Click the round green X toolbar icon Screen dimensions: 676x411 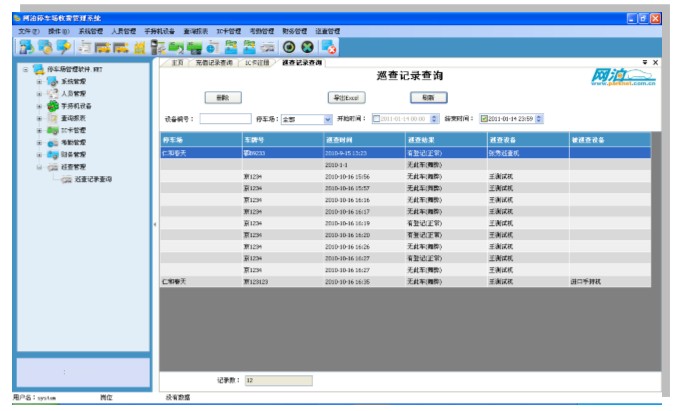[307, 47]
